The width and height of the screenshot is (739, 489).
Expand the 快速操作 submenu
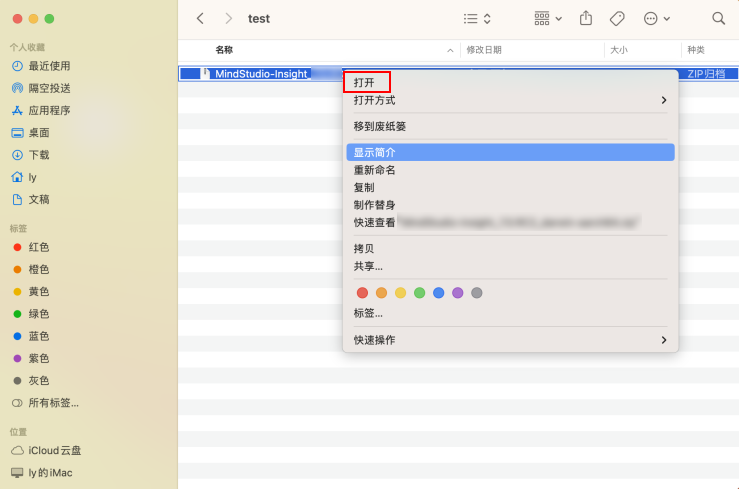[x=510, y=340]
